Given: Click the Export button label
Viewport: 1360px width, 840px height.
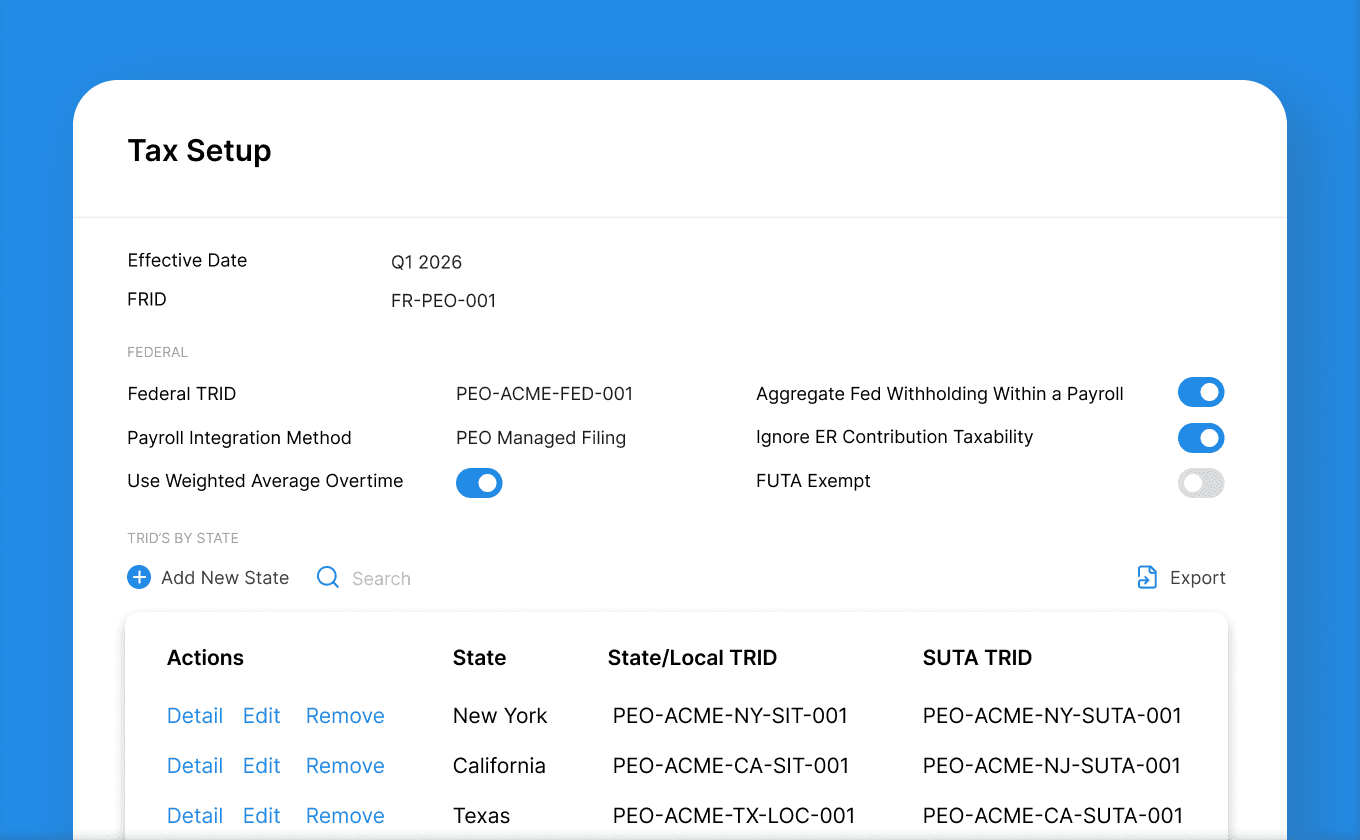Looking at the screenshot, I should pyautogui.click(x=1198, y=577).
